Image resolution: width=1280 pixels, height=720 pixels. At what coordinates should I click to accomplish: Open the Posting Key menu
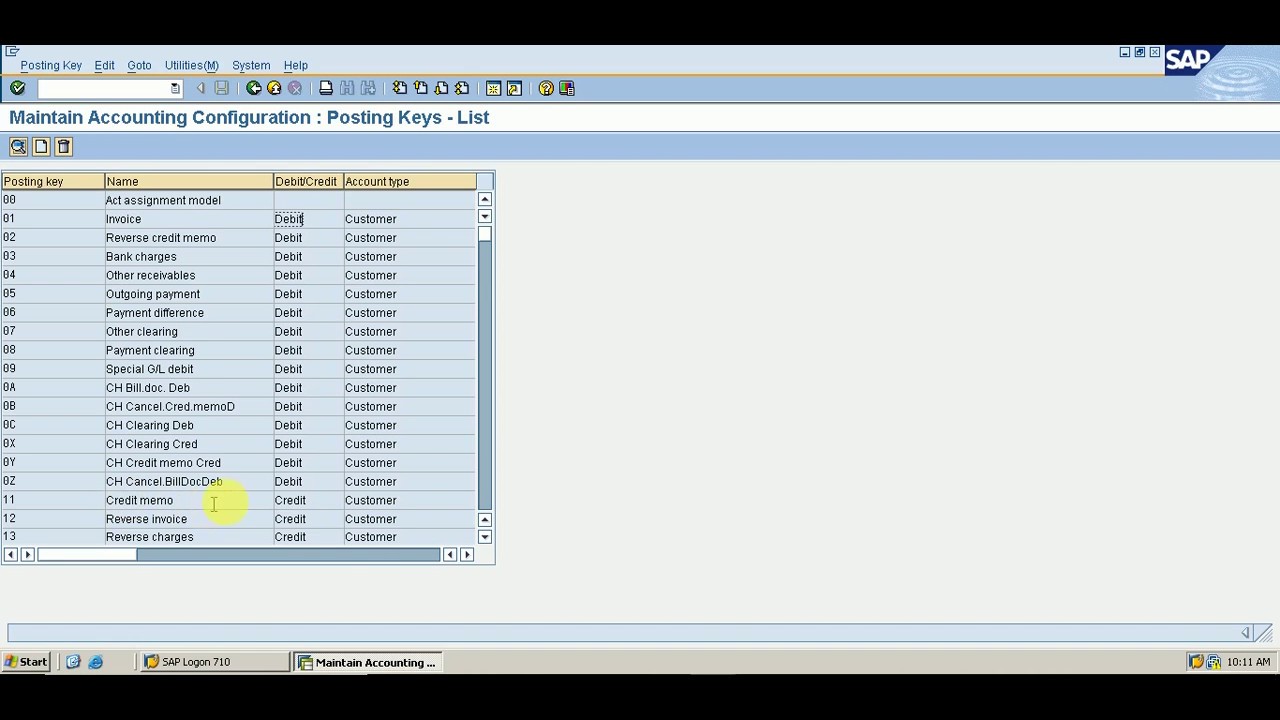point(51,65)
